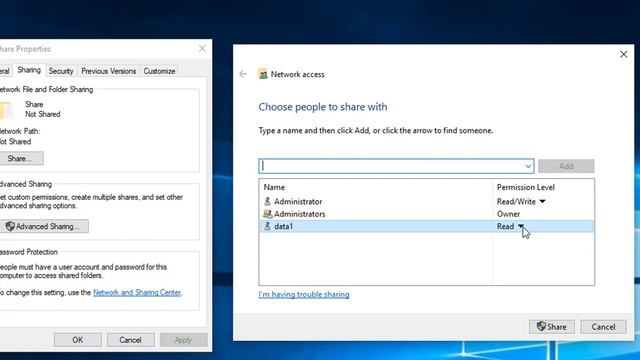Click the data1 user icon
Image resolution: width=640 pixels, height=360 pixels.
coord(267,226)
